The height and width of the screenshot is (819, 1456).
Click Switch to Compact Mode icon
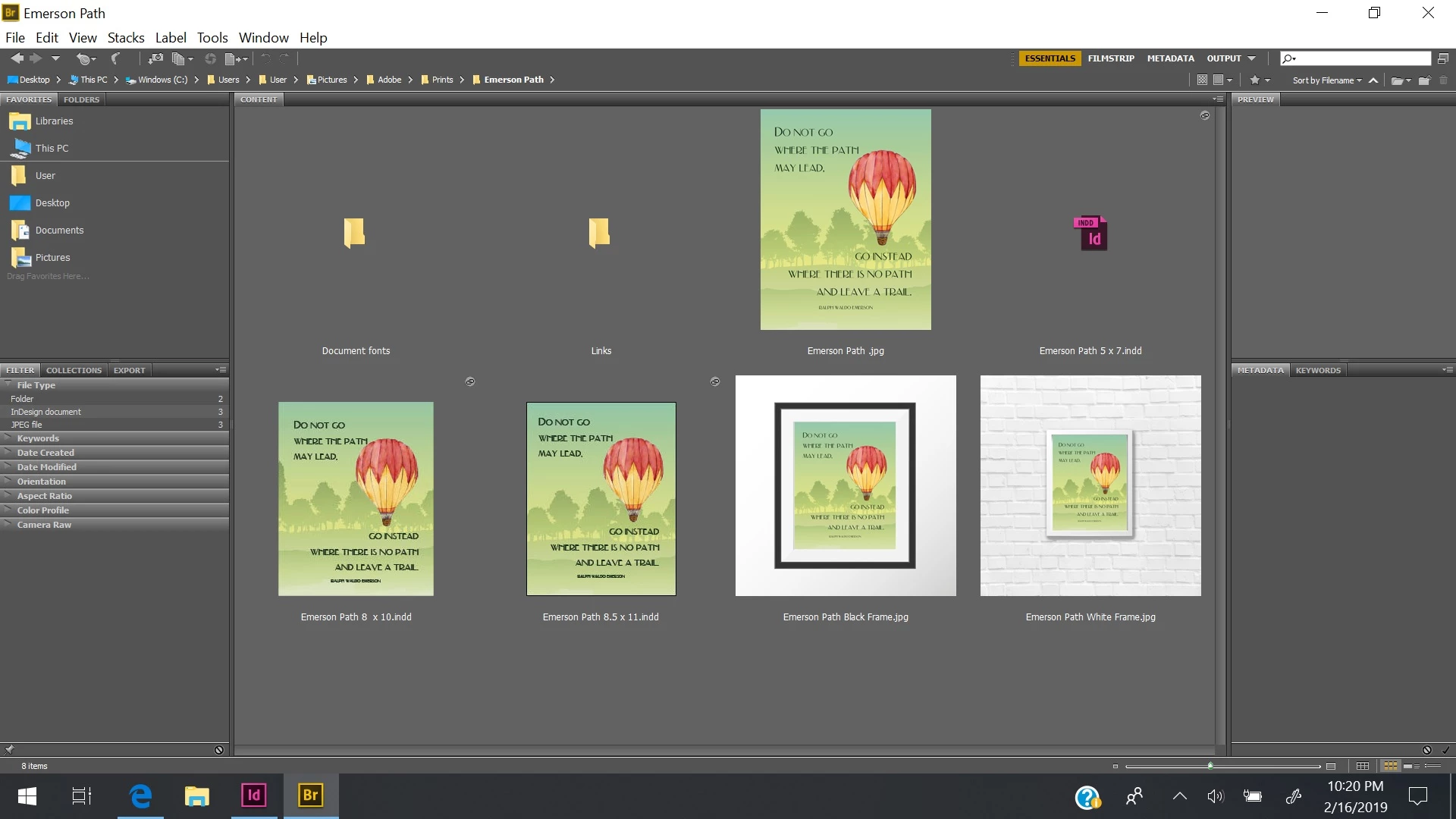coord(1442,58)
